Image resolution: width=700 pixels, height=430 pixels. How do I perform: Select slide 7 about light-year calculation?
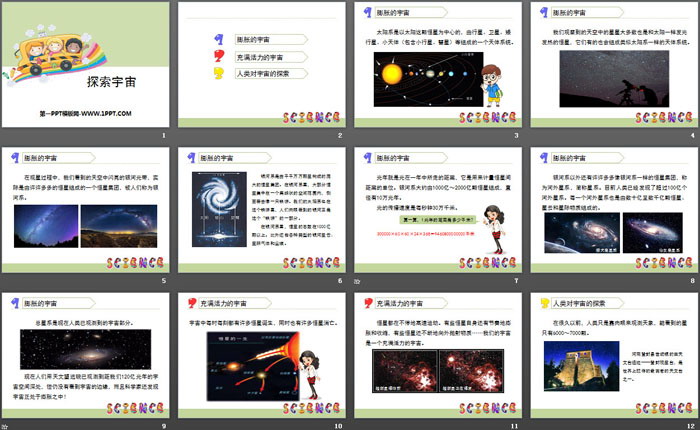coord(438,210)
